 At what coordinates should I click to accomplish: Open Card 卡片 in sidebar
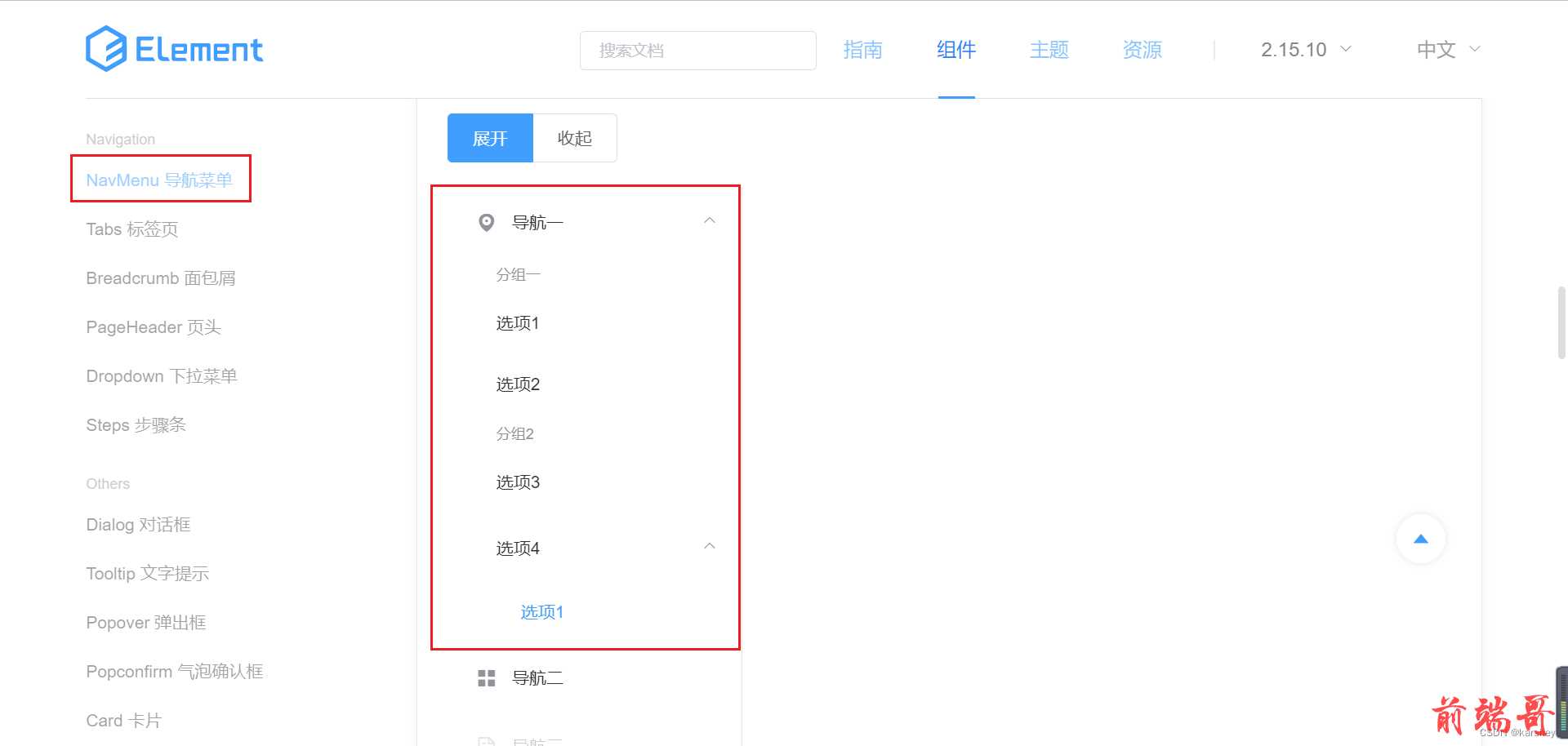tap(124, 721)
